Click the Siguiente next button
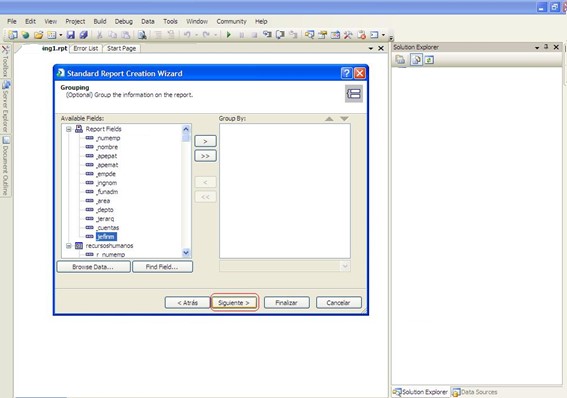This screenshot has height=398, width=567. click(x=234, y=303)
